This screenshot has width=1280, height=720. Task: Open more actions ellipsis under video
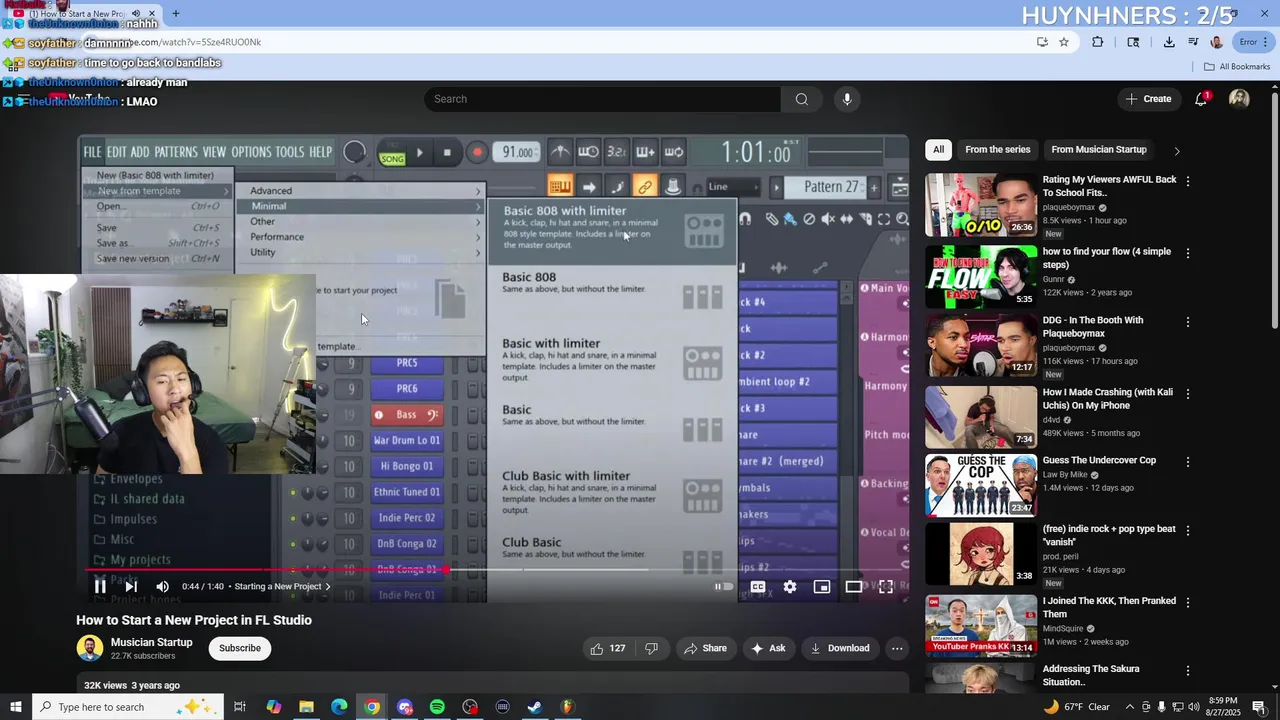[x=897, y=648]
